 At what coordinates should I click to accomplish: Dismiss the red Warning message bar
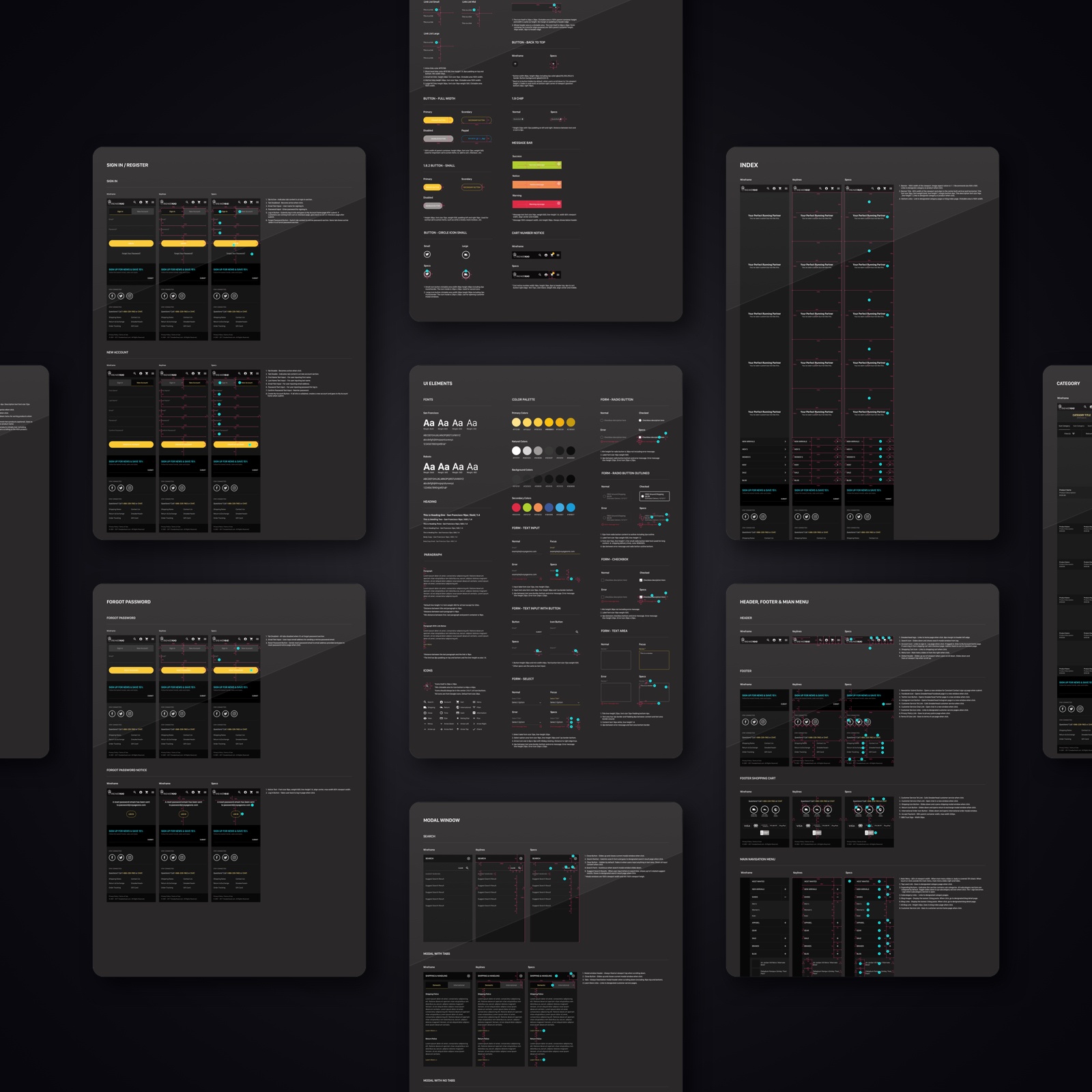pos(558,203)
